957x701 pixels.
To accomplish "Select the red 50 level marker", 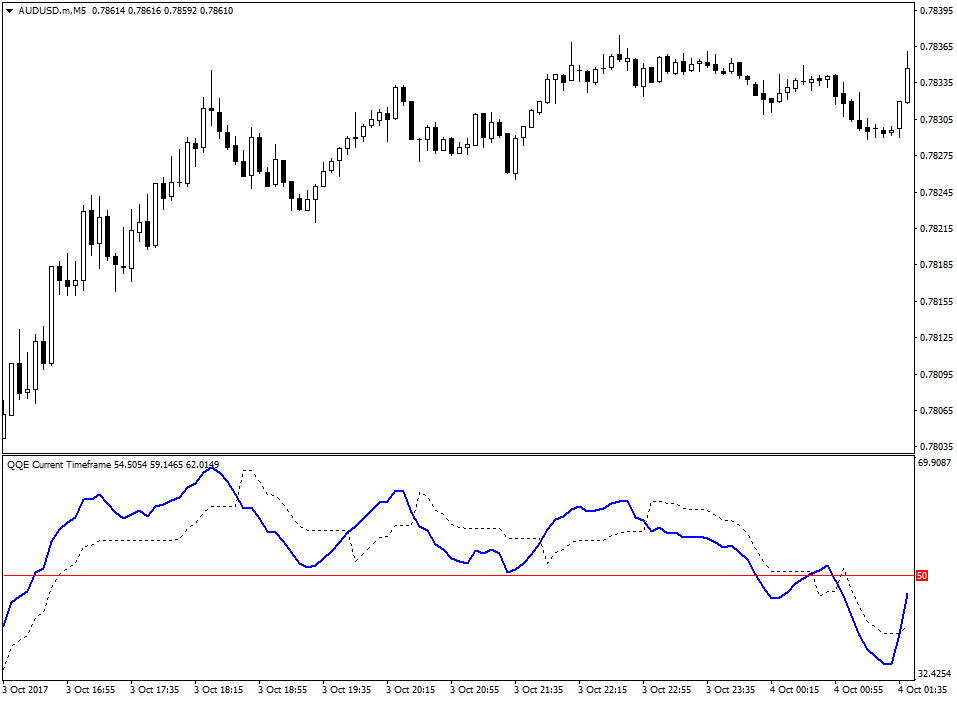I will (x=920, y=575).
